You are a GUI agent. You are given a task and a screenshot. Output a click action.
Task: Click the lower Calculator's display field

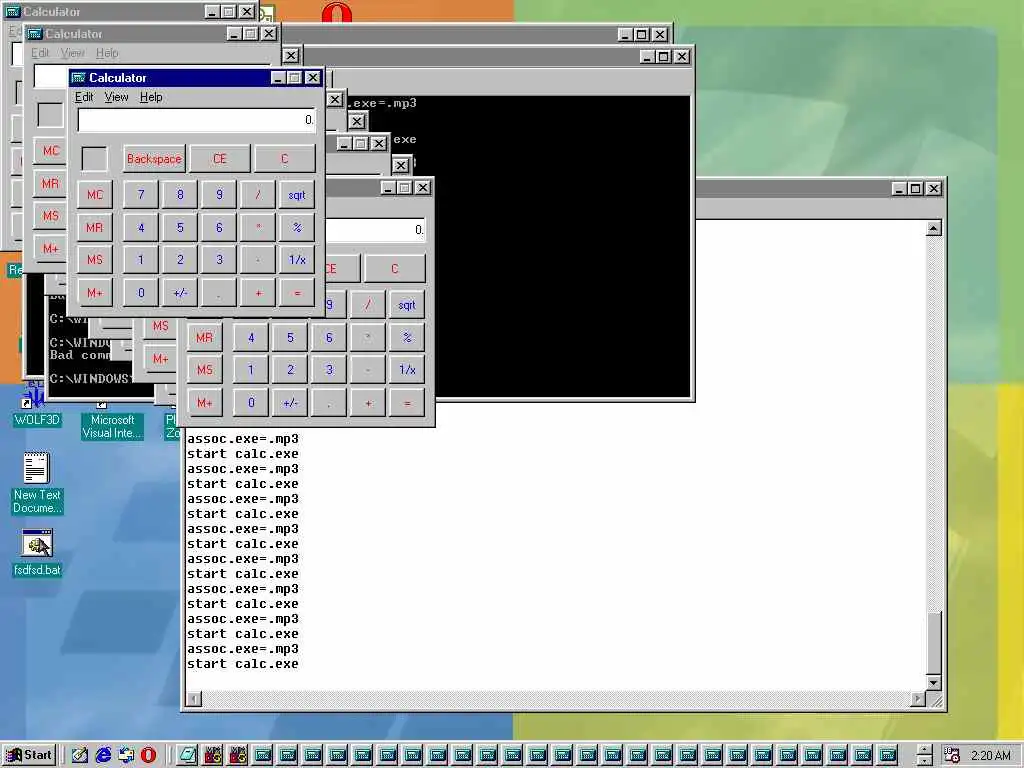click(376, 230)
